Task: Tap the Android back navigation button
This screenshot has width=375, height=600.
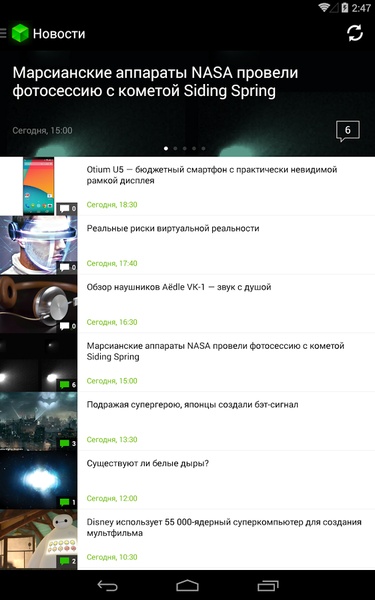Action: pos(108,585)
